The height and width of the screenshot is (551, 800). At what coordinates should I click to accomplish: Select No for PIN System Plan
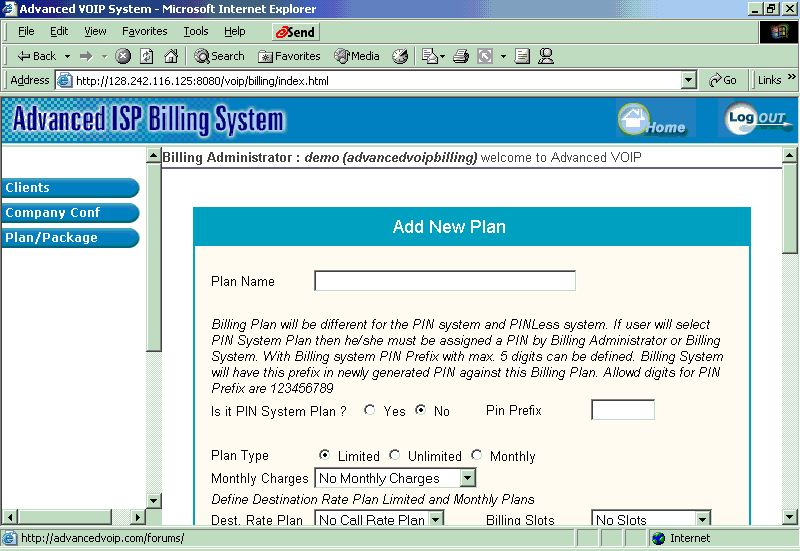pyautogui.click(x=420, y=410)
